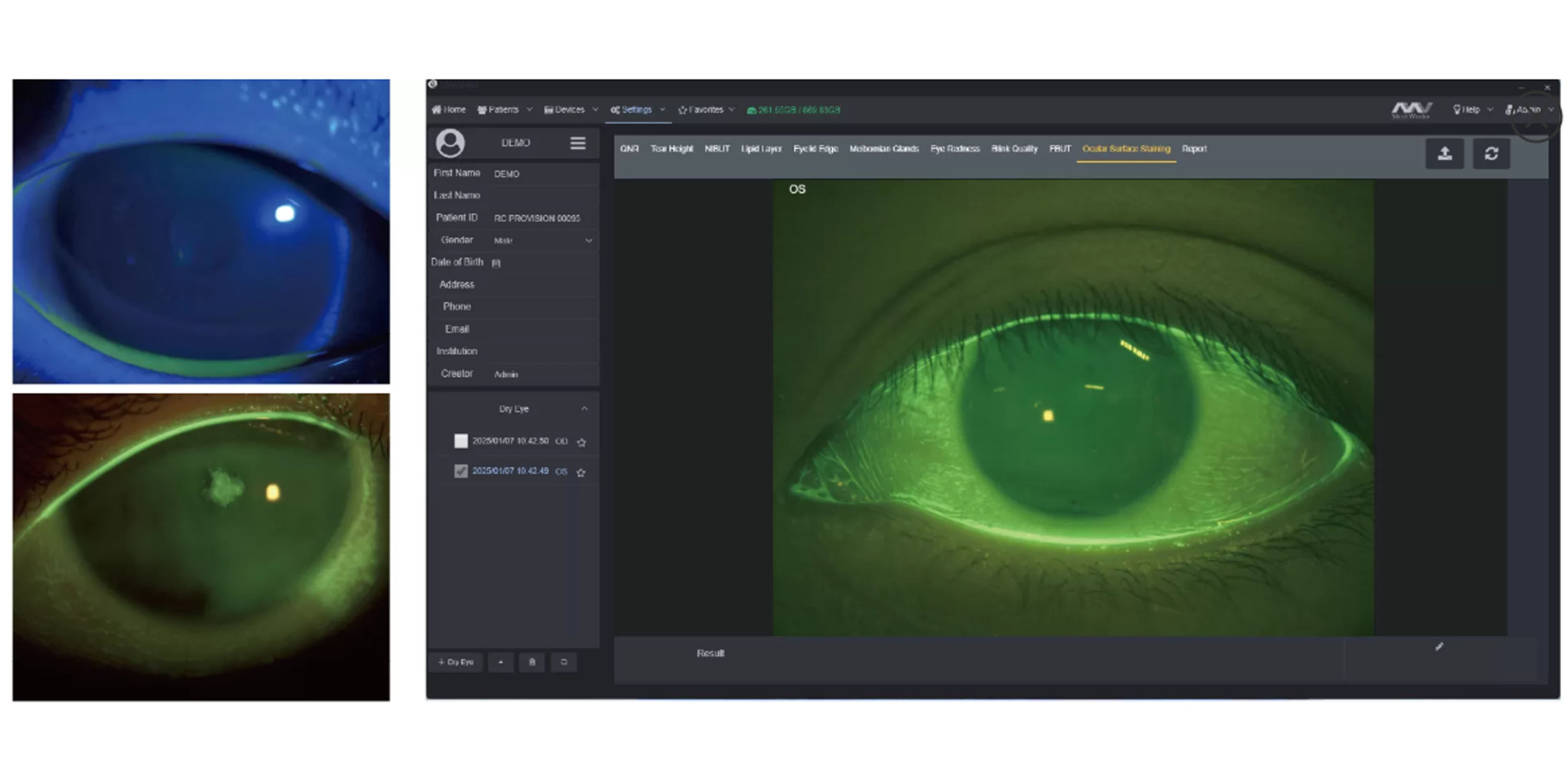Star the OS 10:42:49 record
This screenshot has width=1566, height=784.
(x=580, y=472)
